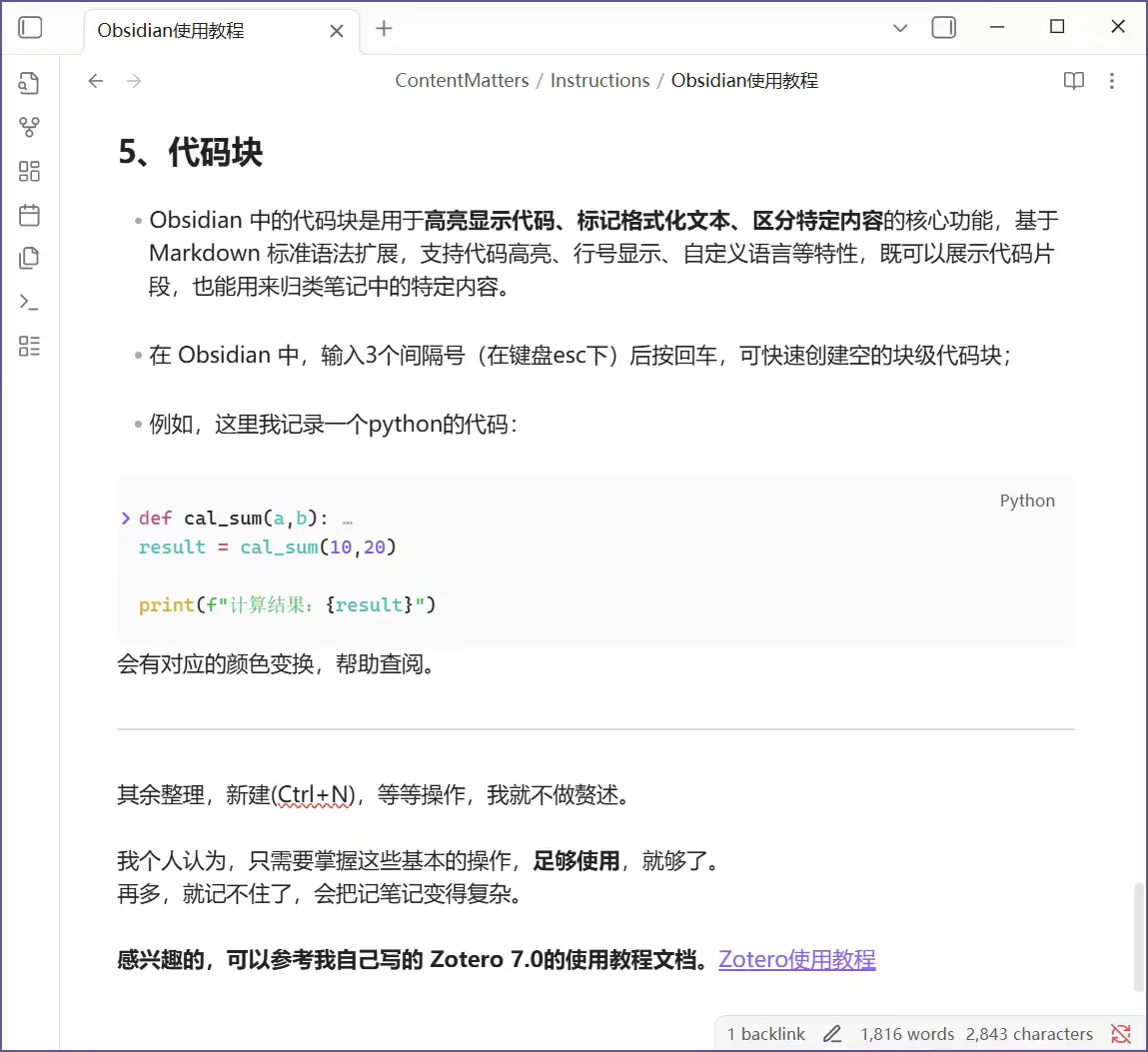Switch to reading view with the book icon
Viewport: 1148px width, 1052px height.
point(1073,81)
